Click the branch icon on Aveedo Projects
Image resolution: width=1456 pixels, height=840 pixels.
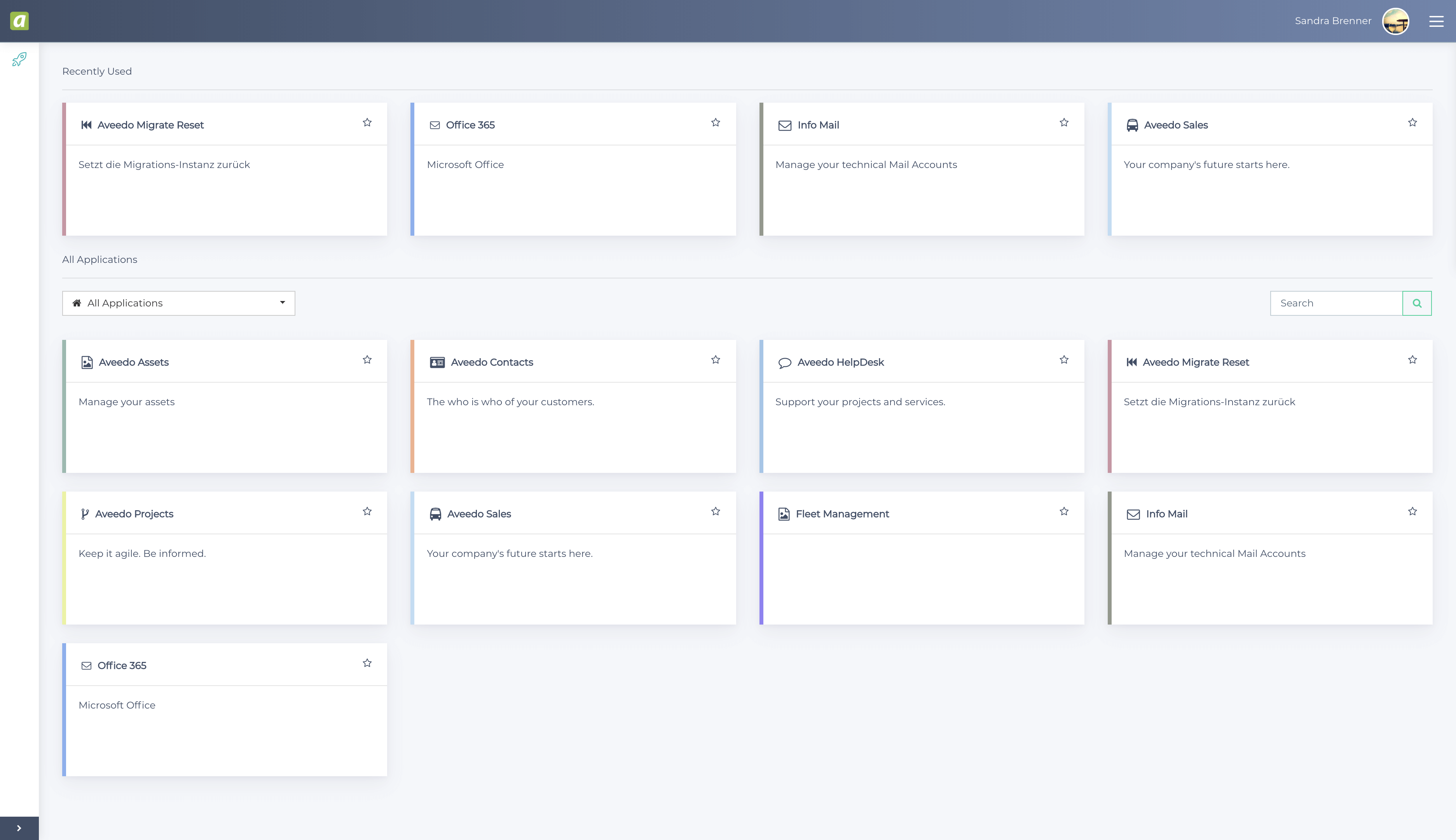pos(85,514)
